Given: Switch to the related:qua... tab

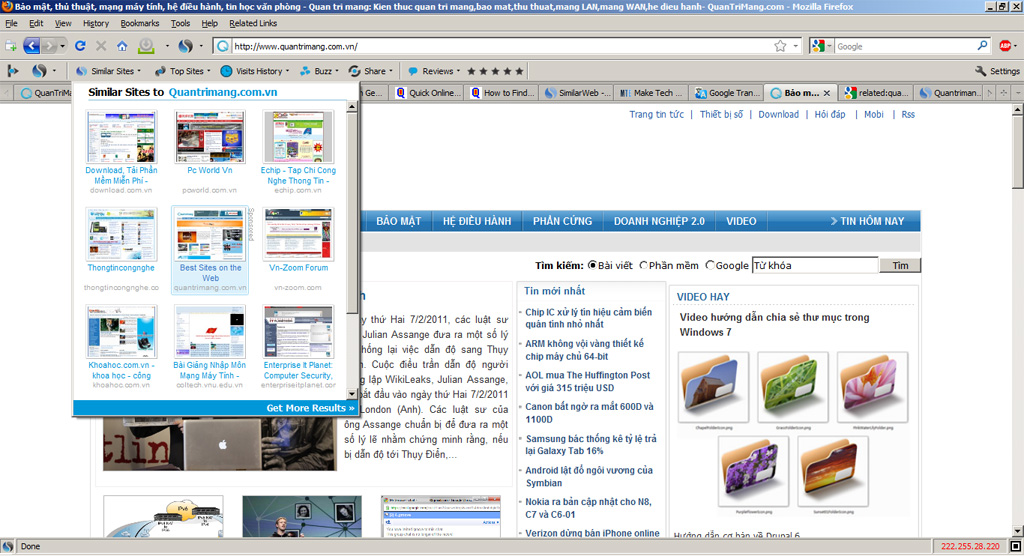Looking at the screenshot, I should coord(876,93).
